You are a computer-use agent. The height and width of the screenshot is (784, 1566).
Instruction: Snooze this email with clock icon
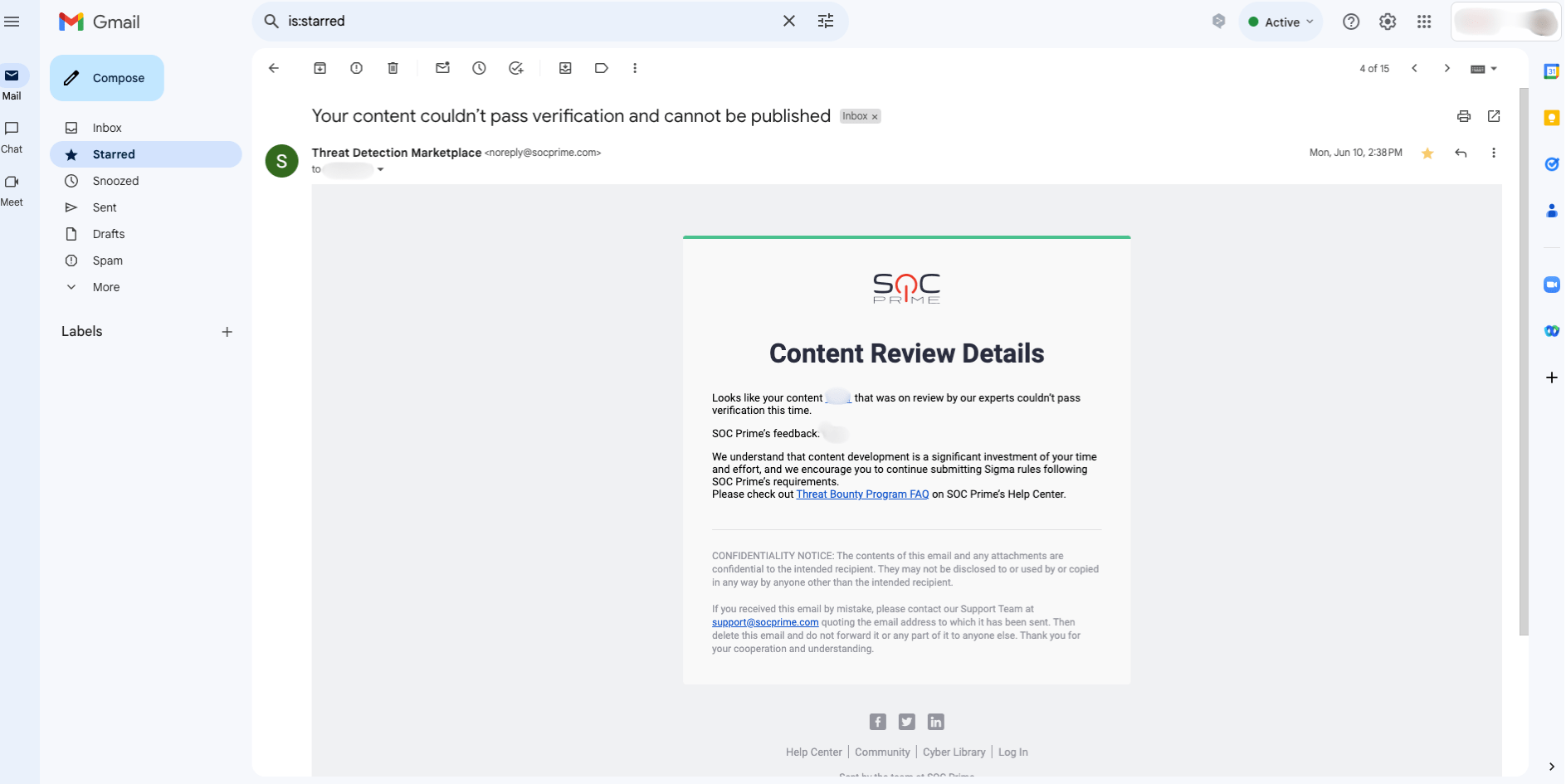pyautogui.click(x=479, y=68)
